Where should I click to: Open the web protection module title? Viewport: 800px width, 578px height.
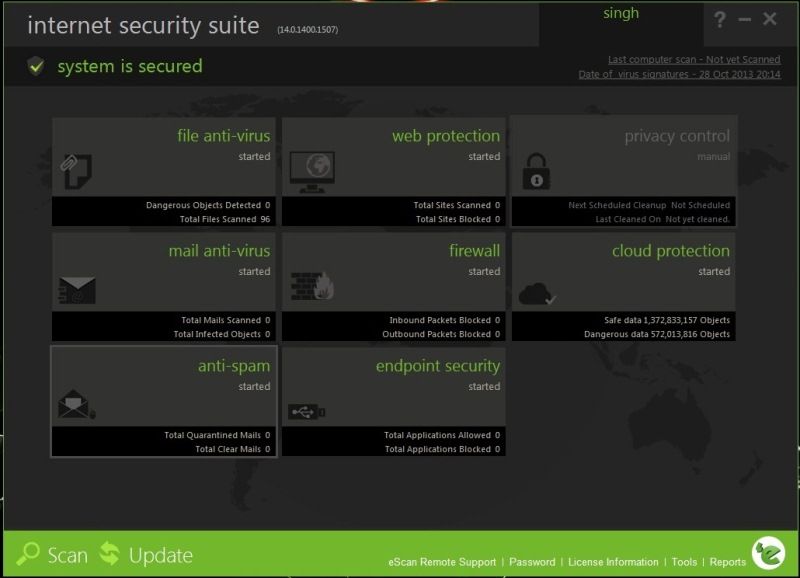coord(446,136)
